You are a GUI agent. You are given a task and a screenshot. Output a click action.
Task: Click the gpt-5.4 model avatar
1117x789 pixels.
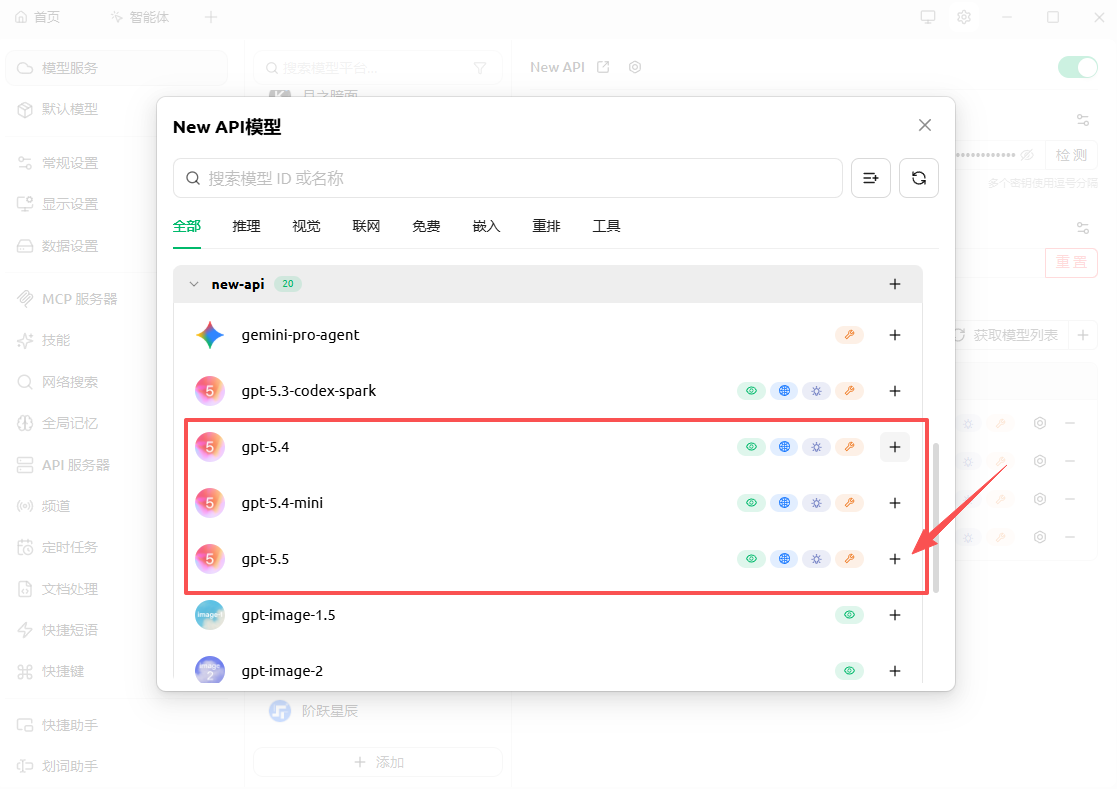pyautogui.click(x=209, y=447)
